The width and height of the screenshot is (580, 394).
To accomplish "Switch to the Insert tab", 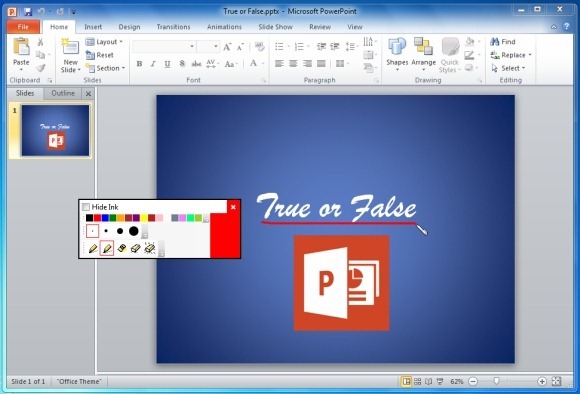I will [93, 27].
